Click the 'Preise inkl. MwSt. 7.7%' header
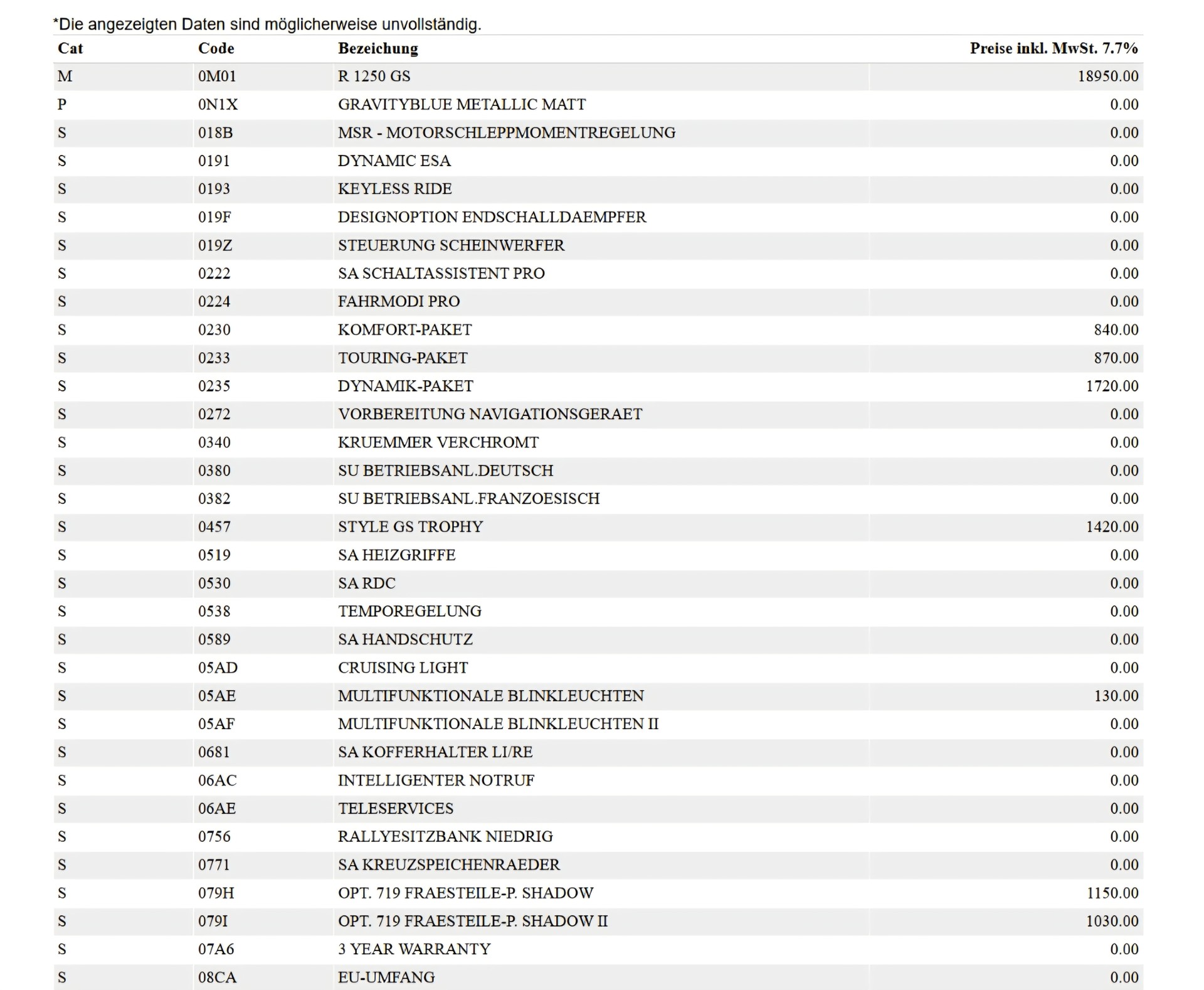 (x=1053, y=48)
